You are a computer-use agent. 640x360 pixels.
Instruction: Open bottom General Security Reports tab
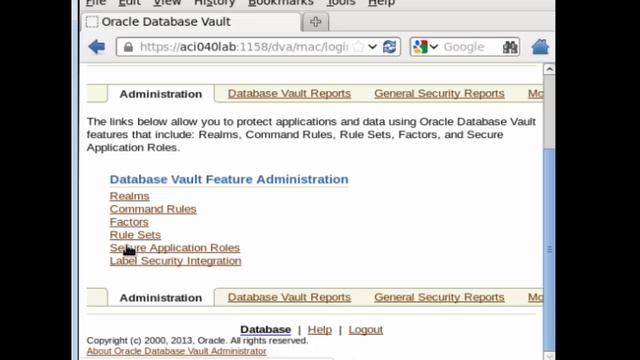(439, 297)
